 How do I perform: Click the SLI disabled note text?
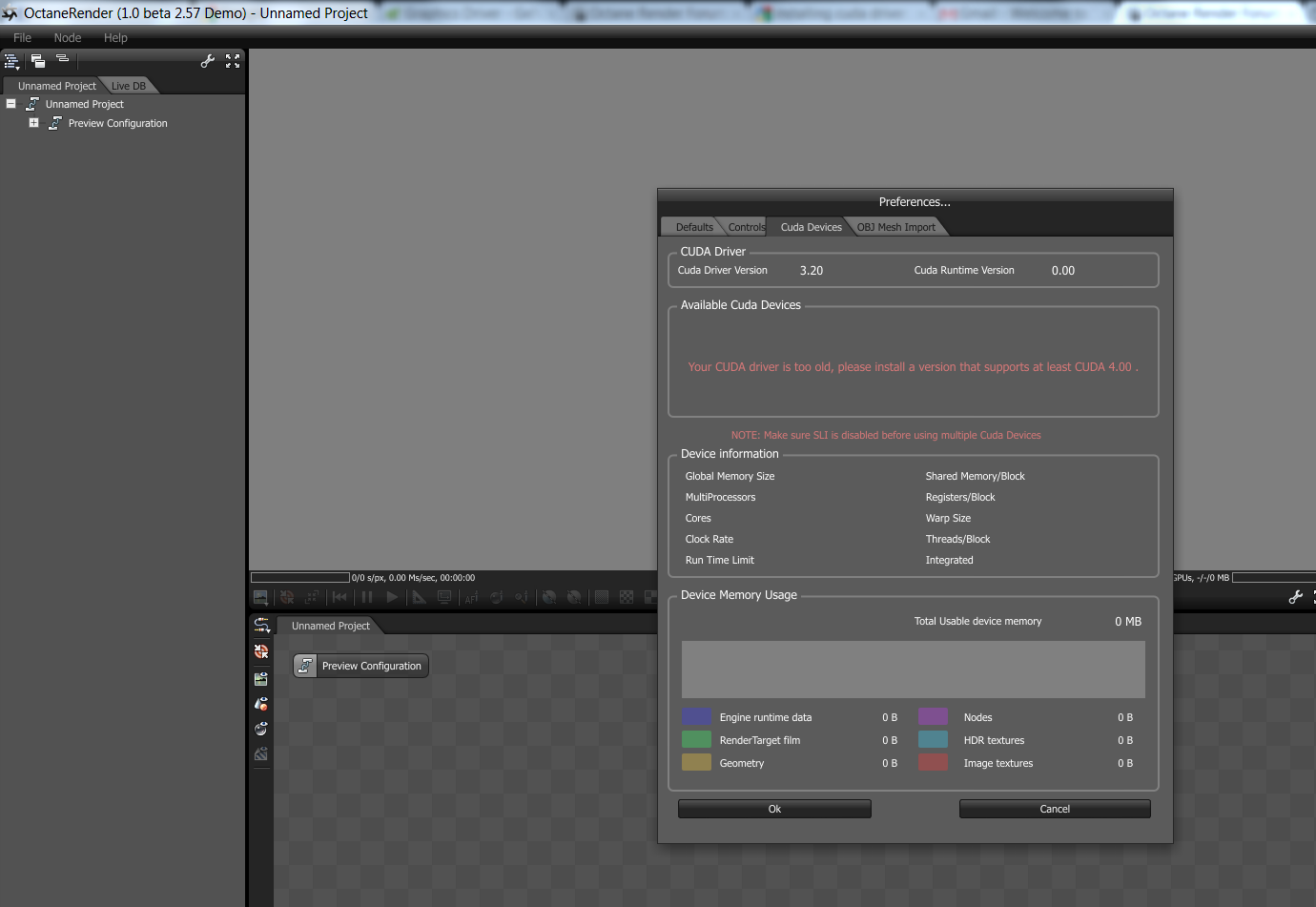tap(886, 435)
